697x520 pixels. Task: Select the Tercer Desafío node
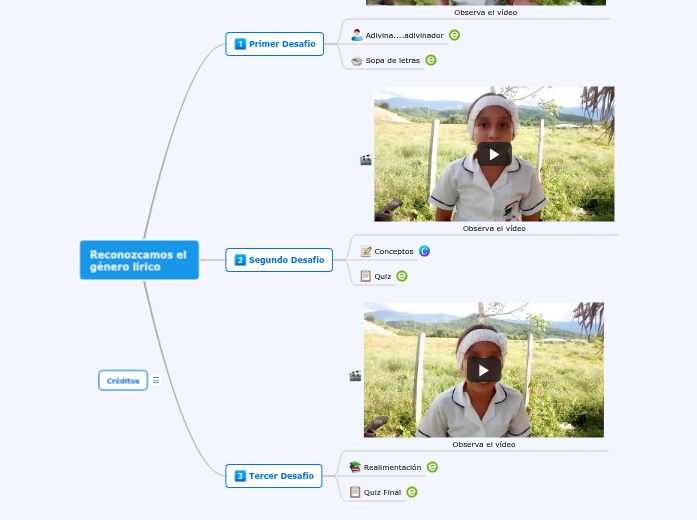click(274, 476)
